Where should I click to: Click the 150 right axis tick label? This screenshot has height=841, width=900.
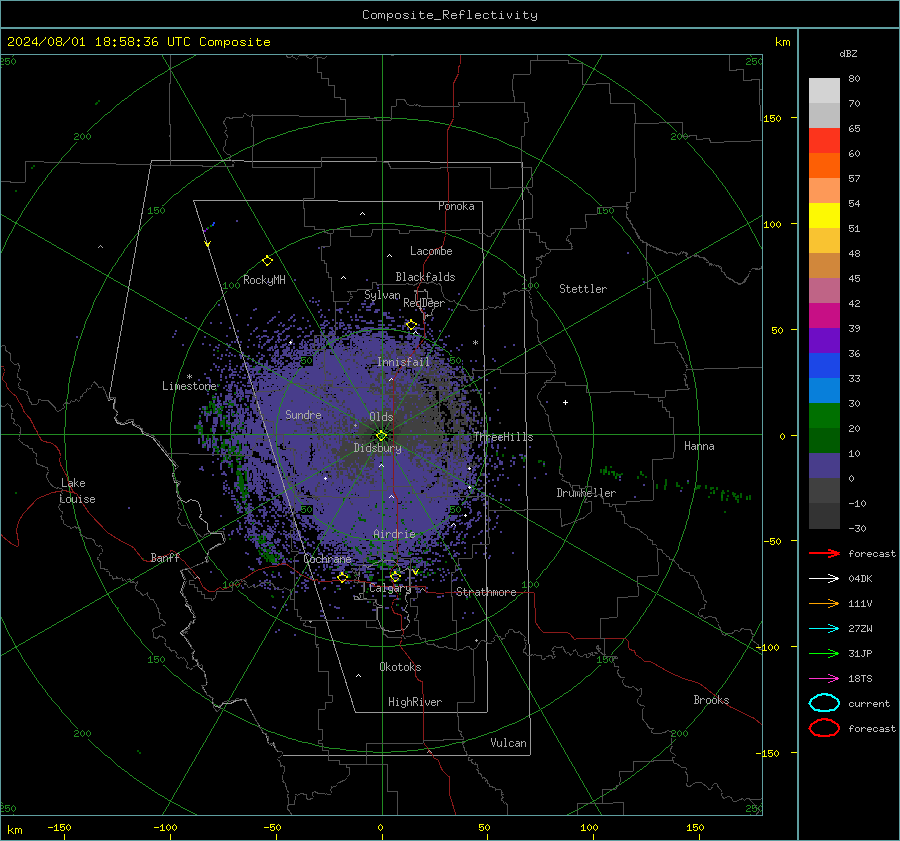pos(773,118)
